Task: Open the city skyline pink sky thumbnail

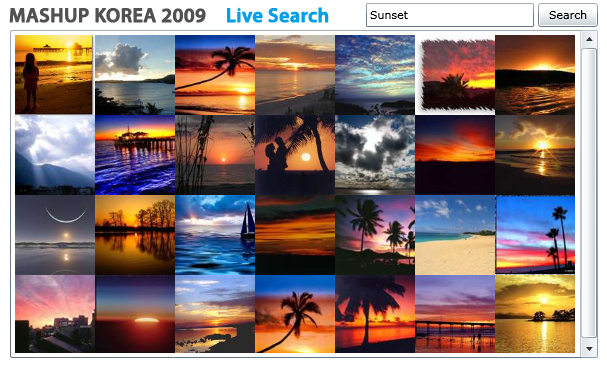Action: pos(55,314)
